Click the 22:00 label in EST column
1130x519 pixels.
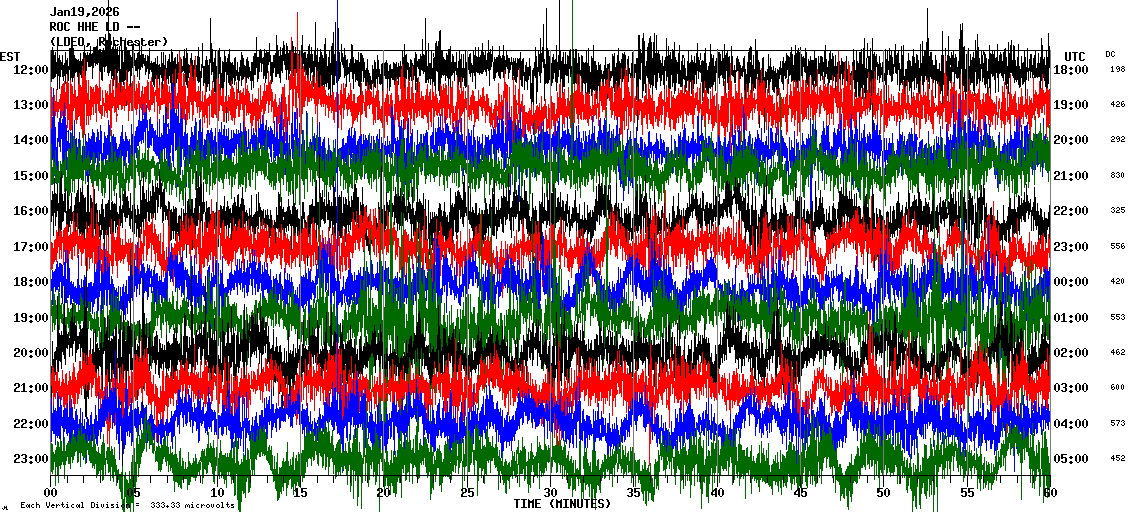point(31,423)
